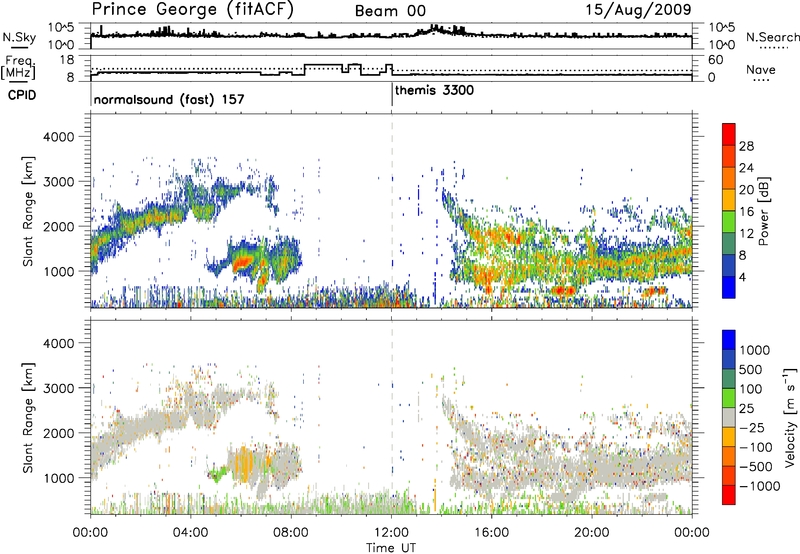The image size is (800, 554).
Task: Click the 4 label on the Power colorbar
Action: point(742,277)
